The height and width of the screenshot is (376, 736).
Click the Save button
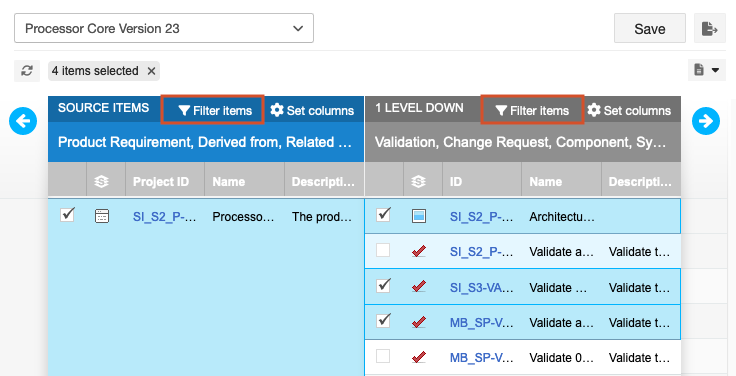[x=650, y=29]
